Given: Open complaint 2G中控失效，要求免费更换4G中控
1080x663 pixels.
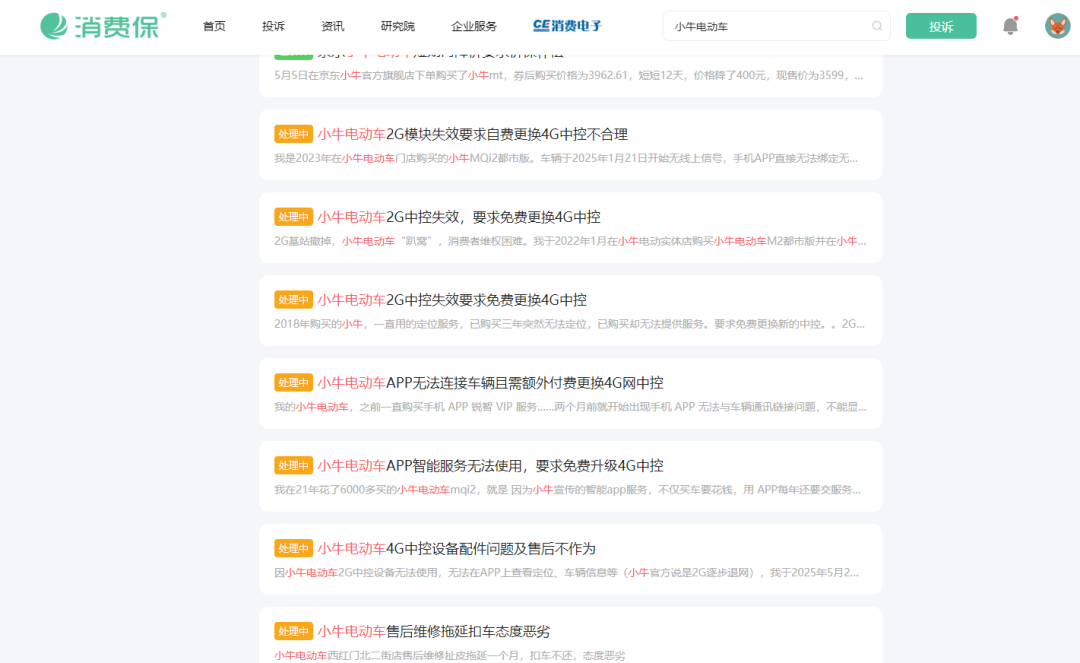Looking at the screenshot, I should pos(459,217).
